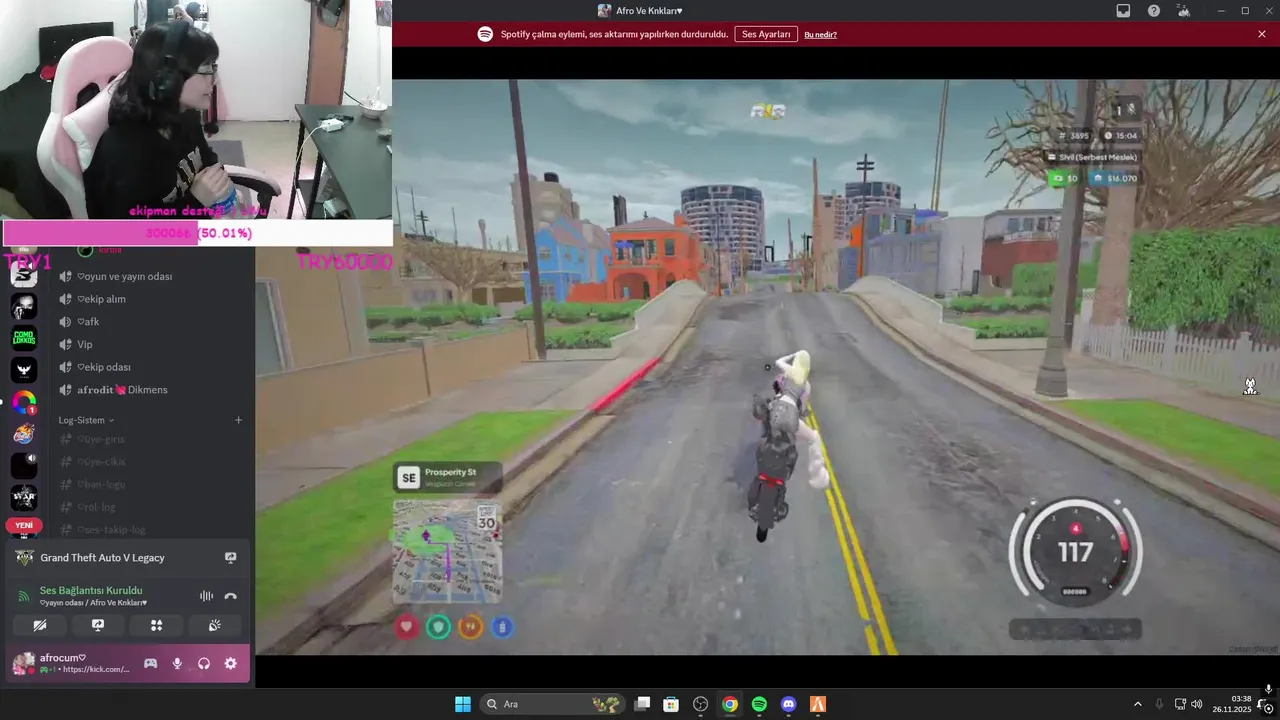The image size is (1280, 720).
Task: Open the COMO LOKKOS server icon
Action: [x=24, y=338]
